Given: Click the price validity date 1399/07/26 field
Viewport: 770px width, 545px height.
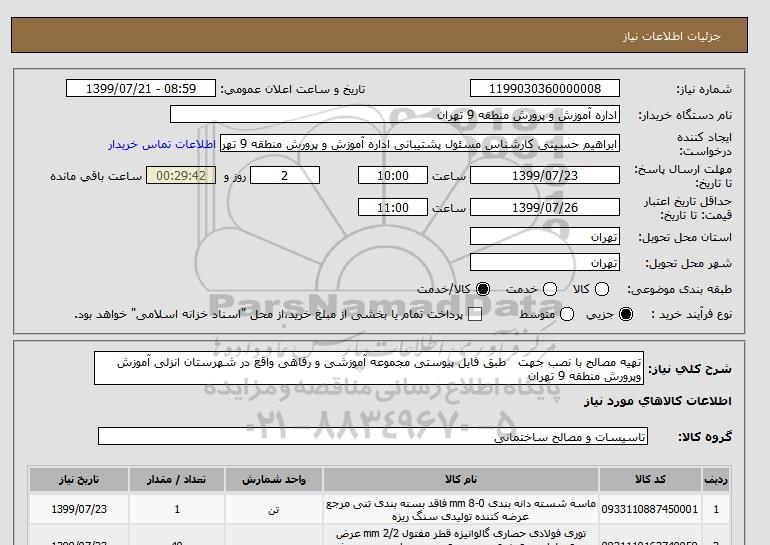Looking at the screenshot, I should [545, 207].
